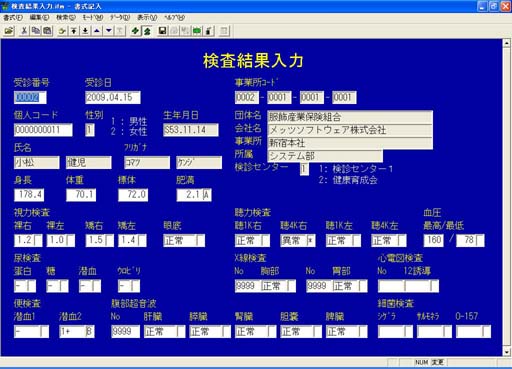Image resolution: width=512 pixels, height=369 pixels.
Task: Click NUM in the status bar
Action: pyautogui.click(x=422, y=362)
